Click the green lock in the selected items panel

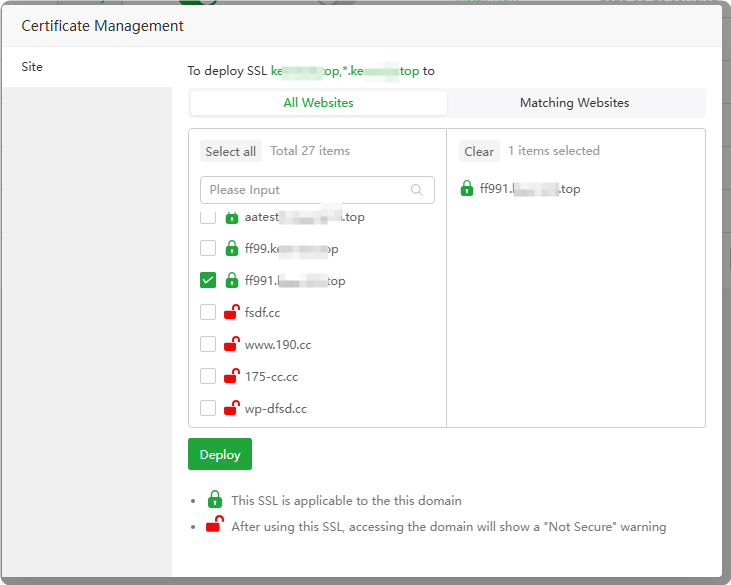[467, 188]
